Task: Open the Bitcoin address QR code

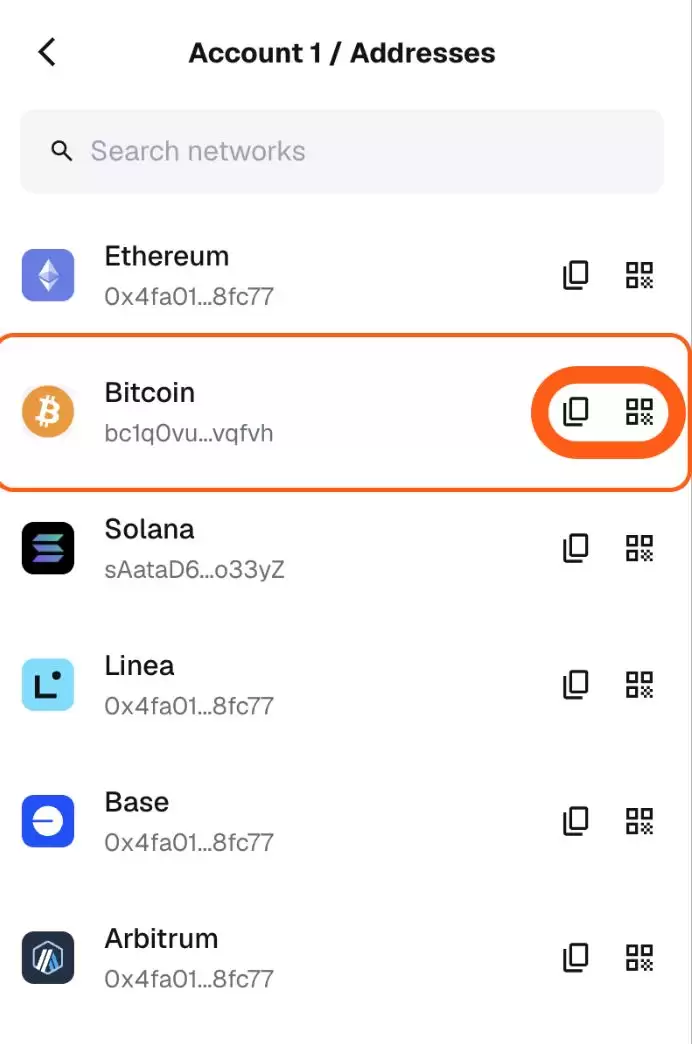Action: [640, 411]
